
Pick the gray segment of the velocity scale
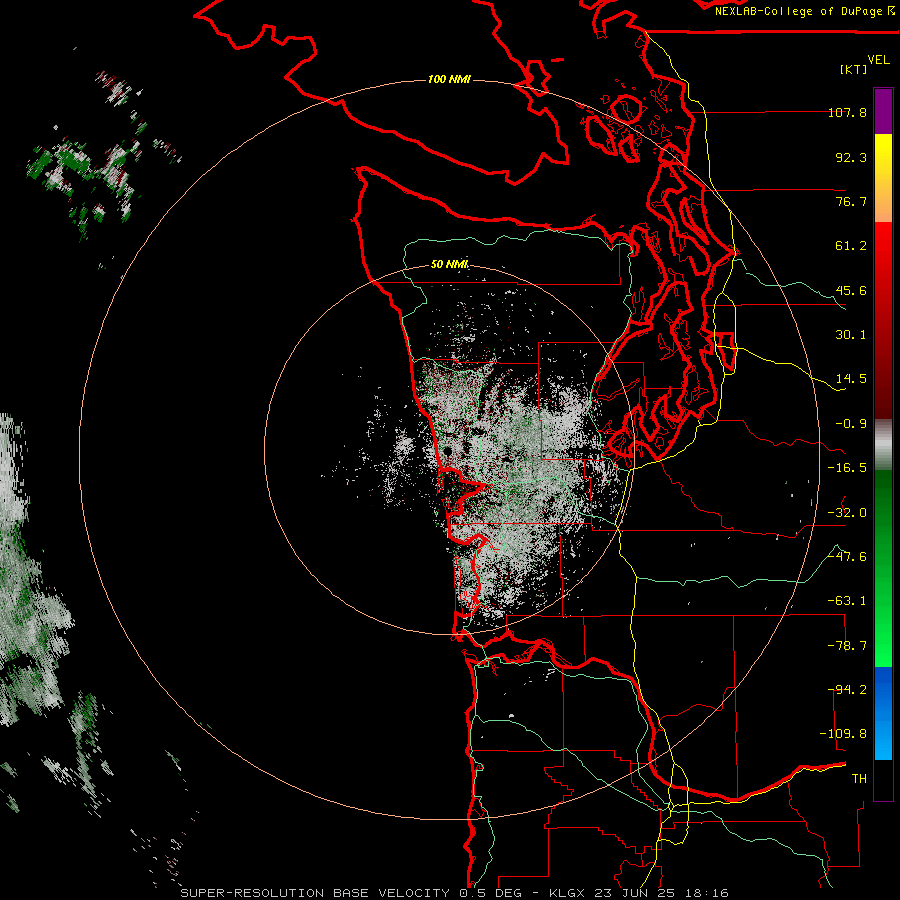pos(883,445)
